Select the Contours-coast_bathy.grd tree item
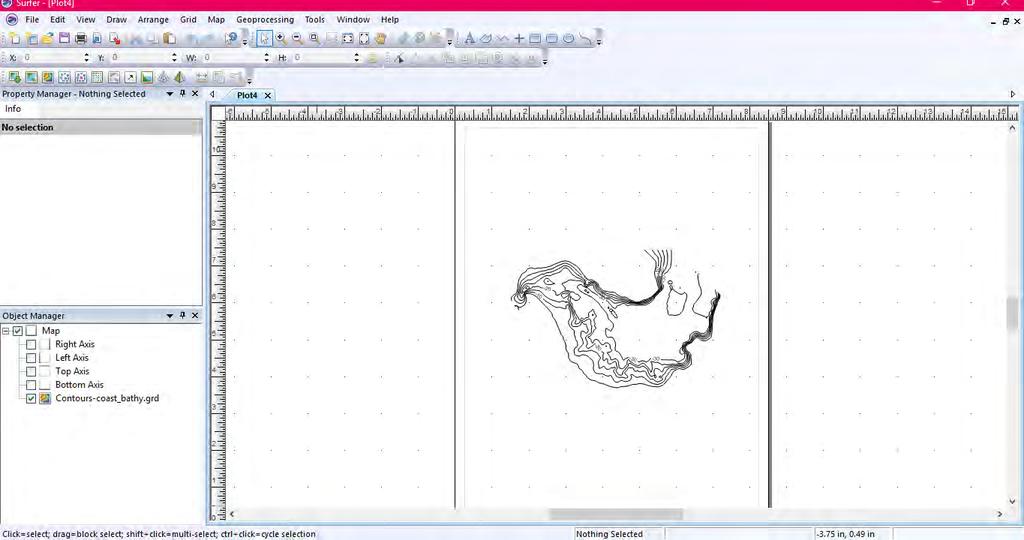 click(107, 398)
